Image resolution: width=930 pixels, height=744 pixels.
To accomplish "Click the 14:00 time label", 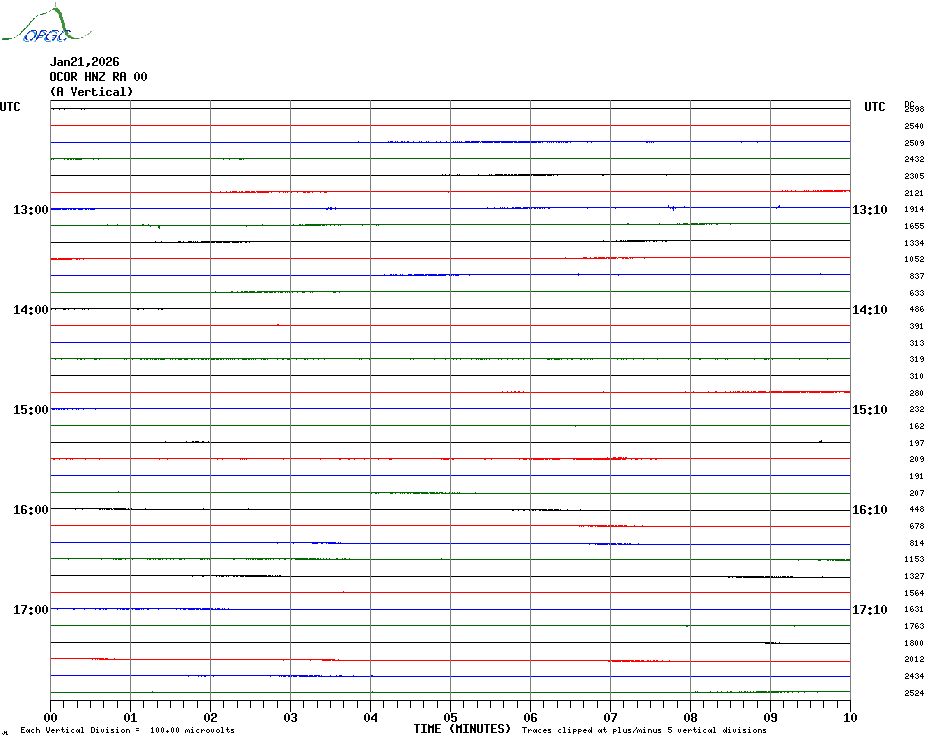I will pyautogui.click(x=31, y=310).
